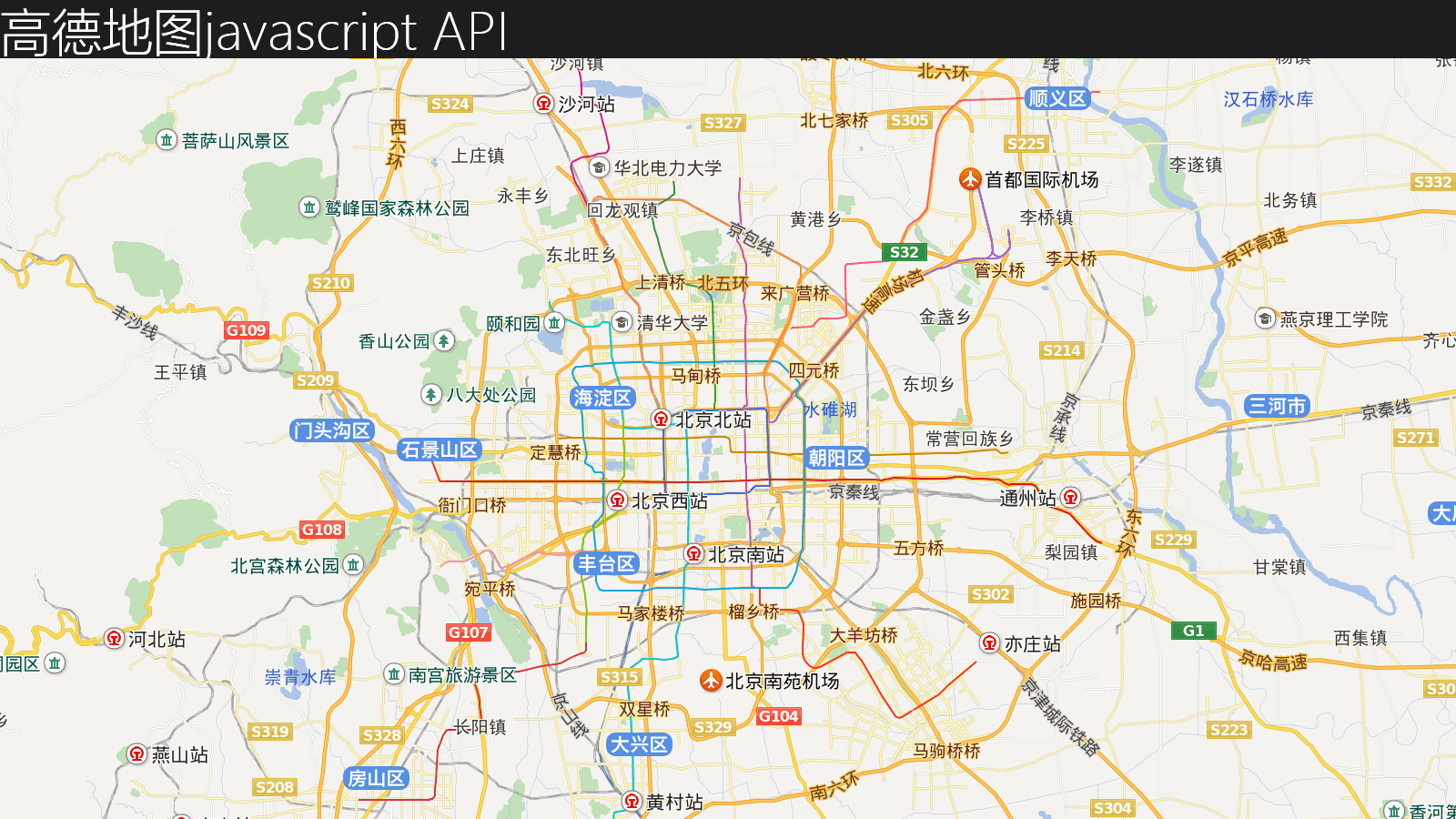Select the 大兴区 district label

pyautogui.click(x=640, y=744)
